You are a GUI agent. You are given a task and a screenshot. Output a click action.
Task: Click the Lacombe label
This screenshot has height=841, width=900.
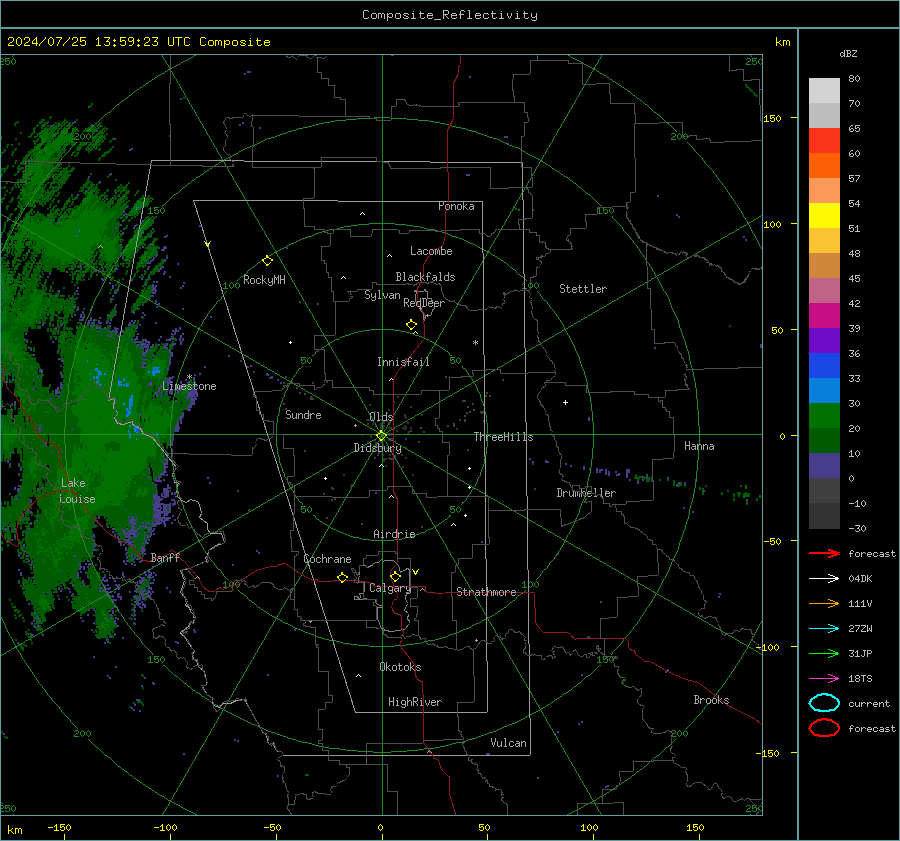point(431,251)
